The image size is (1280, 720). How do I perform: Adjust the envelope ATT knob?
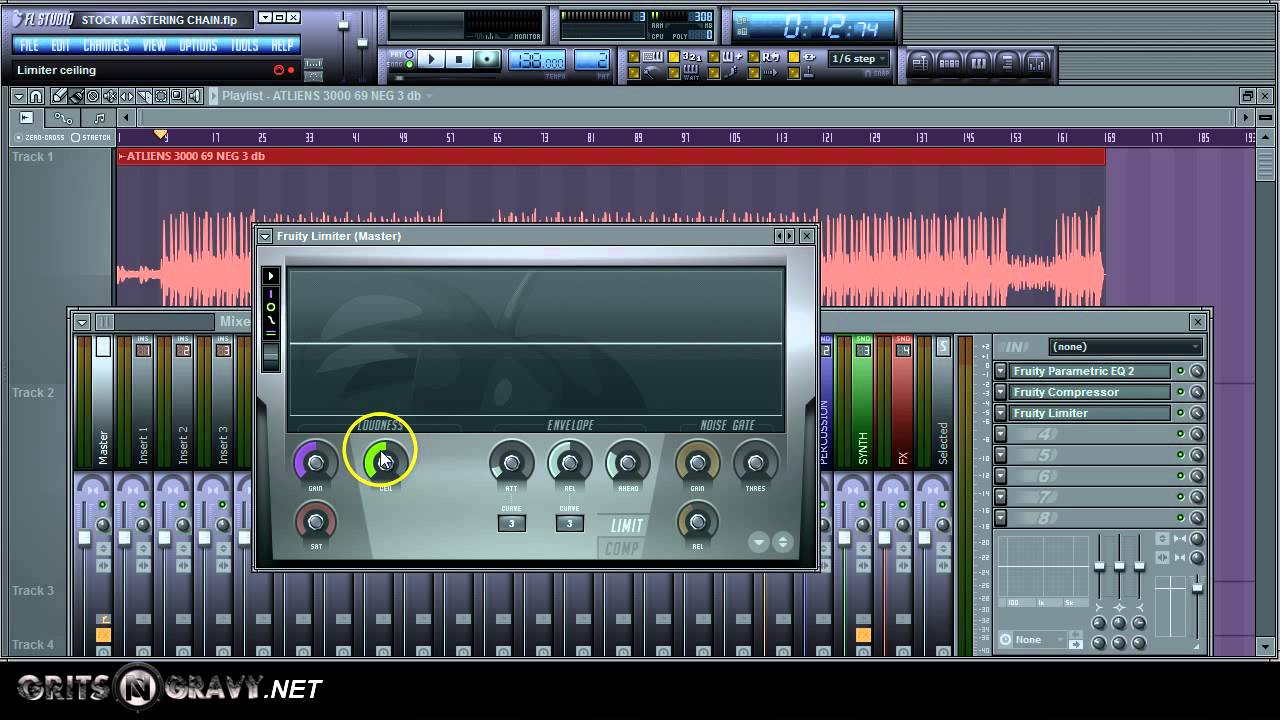[512, 463]
